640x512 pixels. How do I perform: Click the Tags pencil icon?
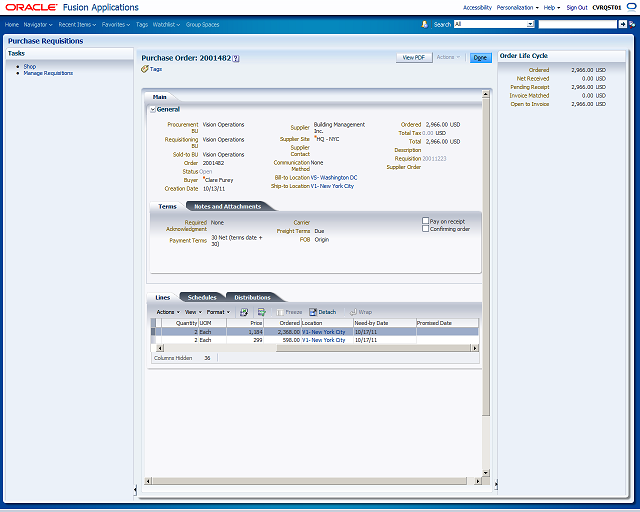click(x=144, y=69)
